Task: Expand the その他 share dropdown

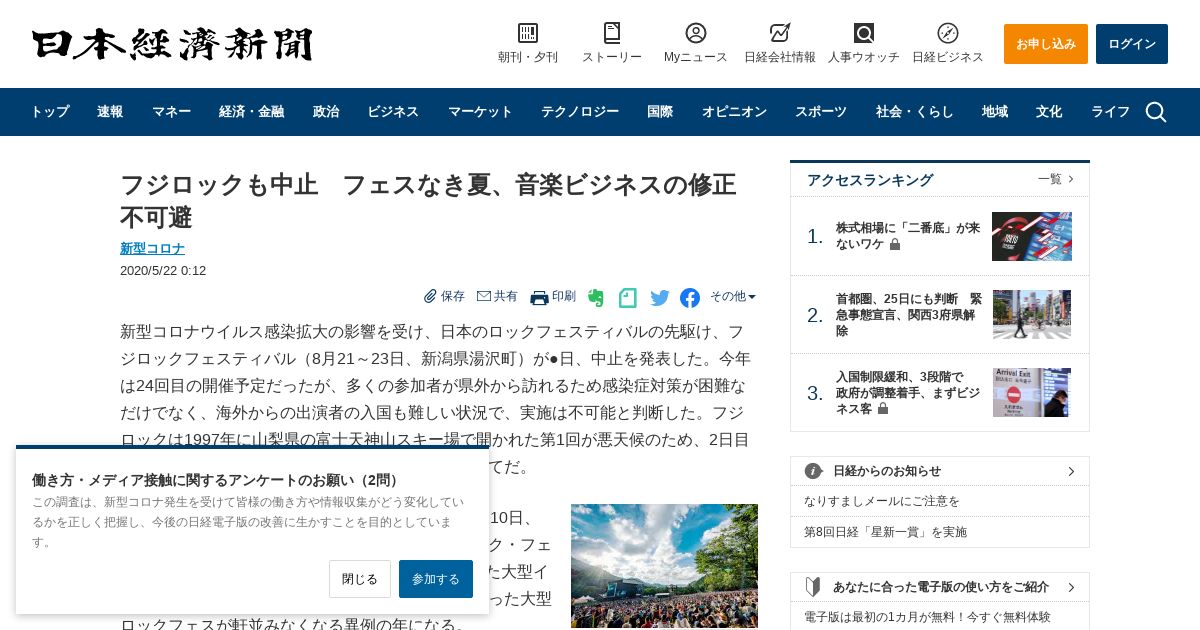Action: click(733, 296)
